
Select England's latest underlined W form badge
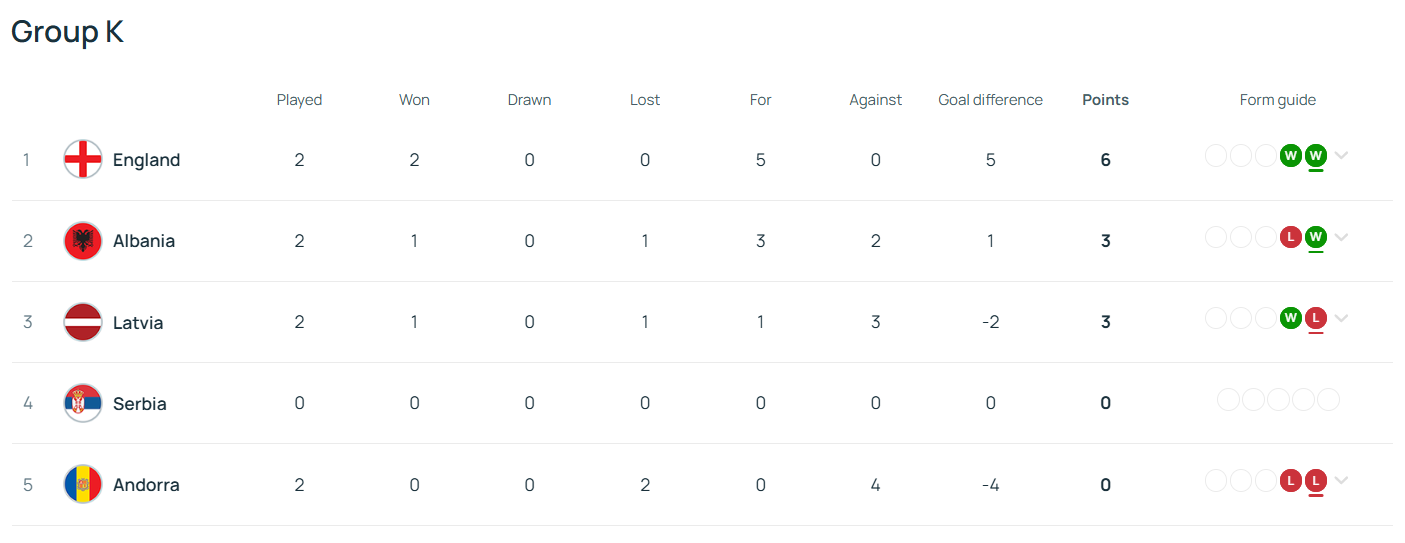coord(1316,156)
